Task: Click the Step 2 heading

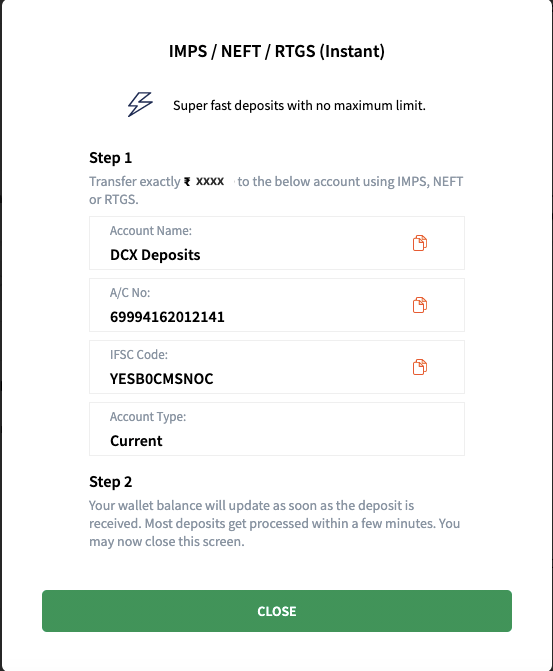Action: [110, 482]
